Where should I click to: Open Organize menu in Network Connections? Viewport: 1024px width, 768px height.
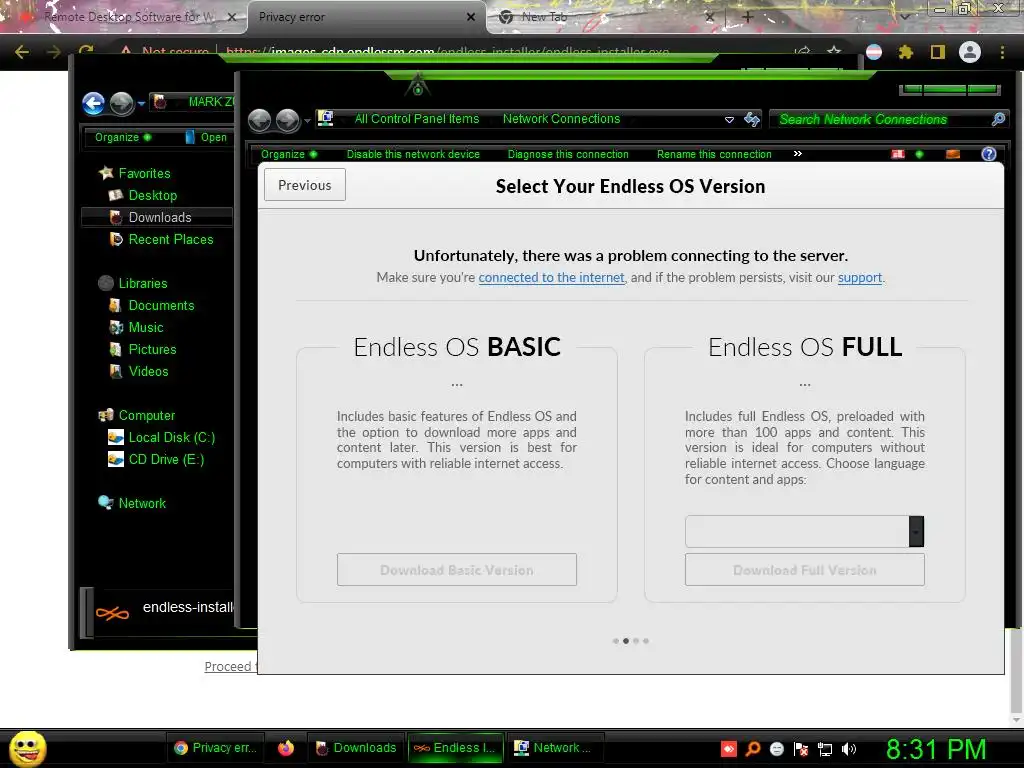click(x=289, y=154)
